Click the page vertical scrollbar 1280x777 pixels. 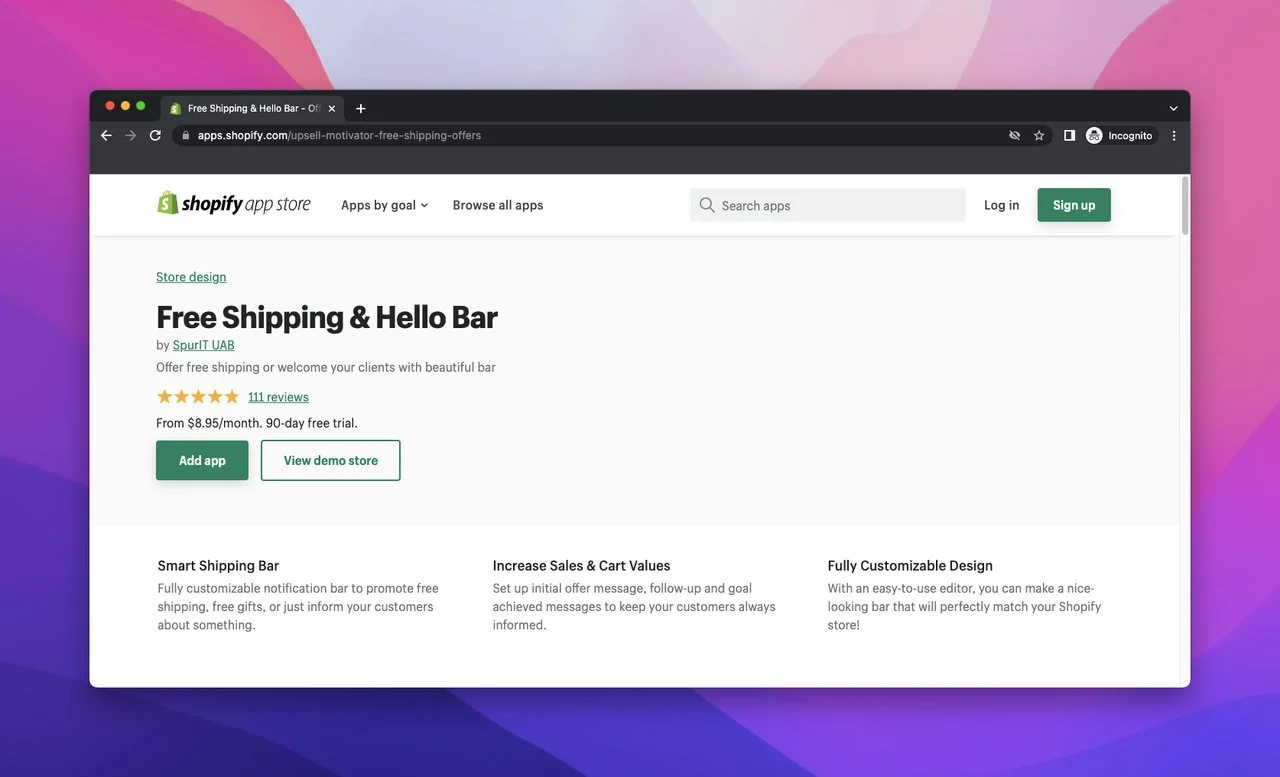[1185, 206]
